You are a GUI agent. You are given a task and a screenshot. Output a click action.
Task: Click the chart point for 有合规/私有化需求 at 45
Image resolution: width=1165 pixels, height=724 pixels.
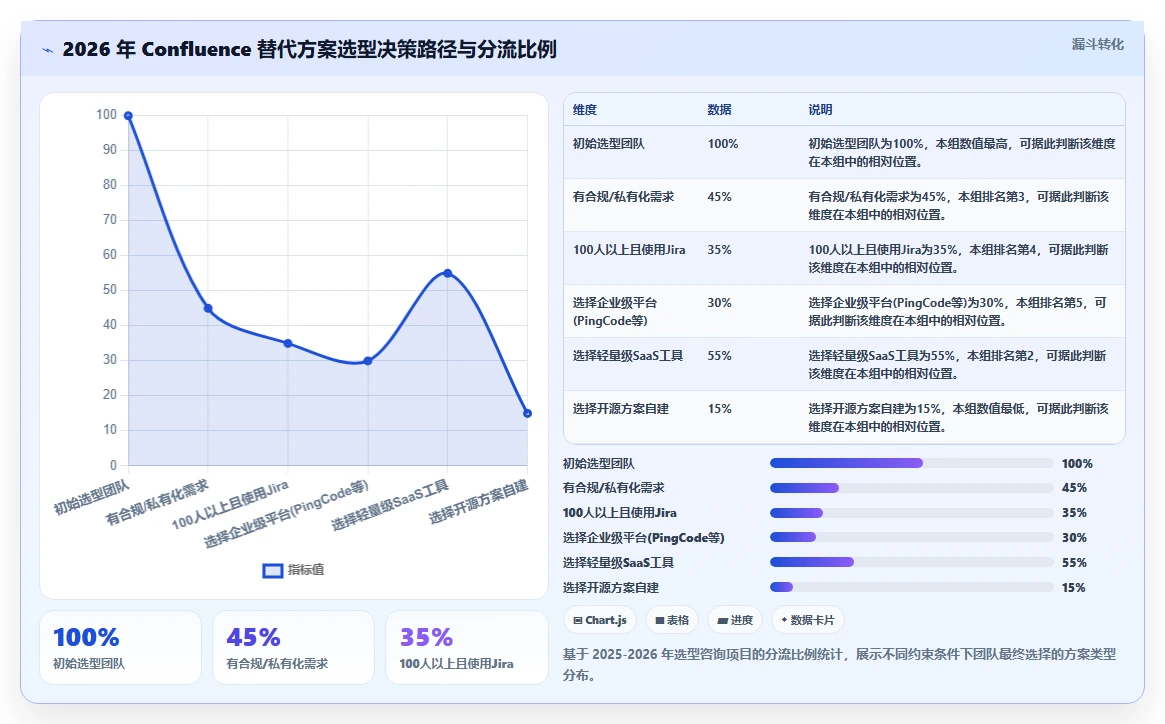(x=208, y=308)
